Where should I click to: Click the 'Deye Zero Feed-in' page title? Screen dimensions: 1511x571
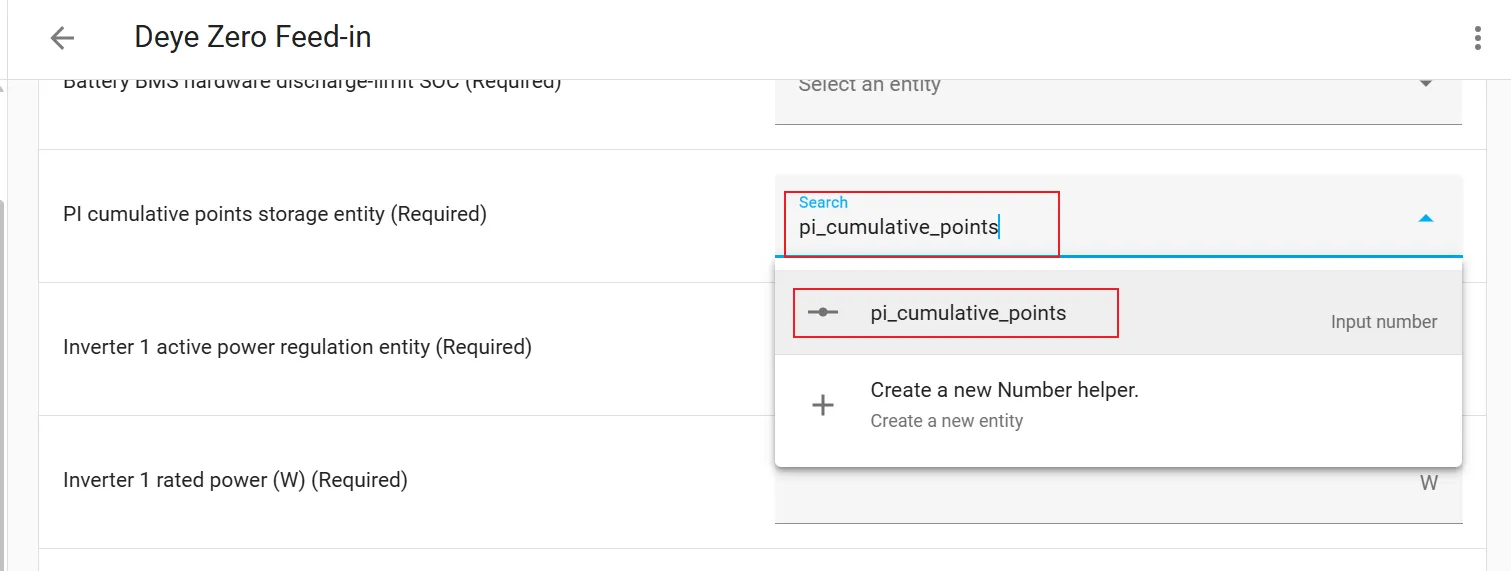[x=253, y=38]
